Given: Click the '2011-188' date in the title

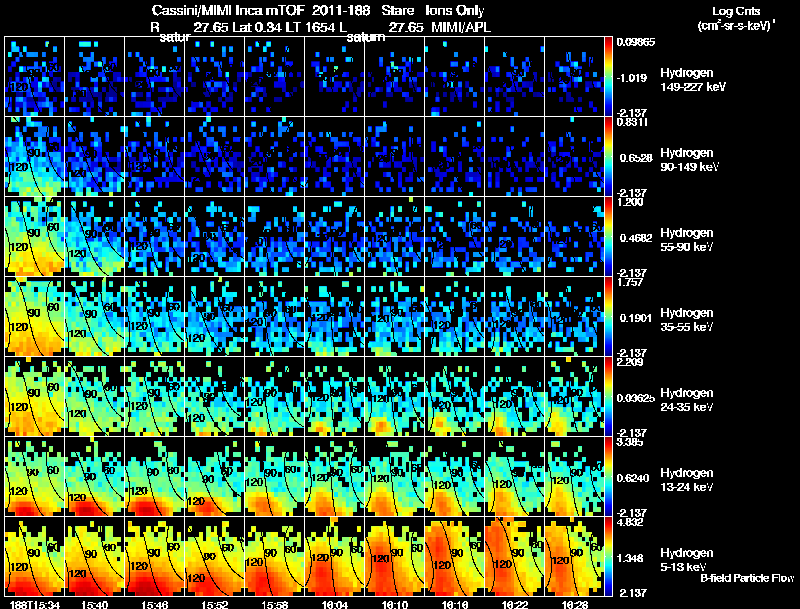Looking at the screenshot, I should tap(341, 10).
